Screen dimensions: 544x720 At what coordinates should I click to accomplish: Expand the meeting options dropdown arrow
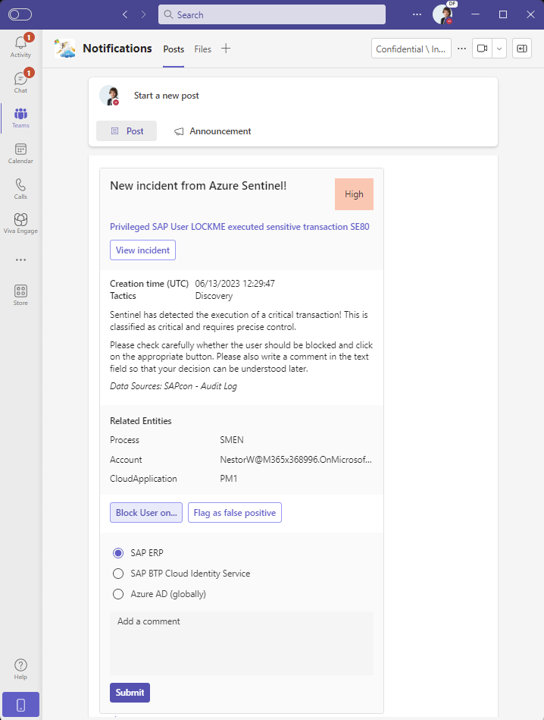point(499,48)
